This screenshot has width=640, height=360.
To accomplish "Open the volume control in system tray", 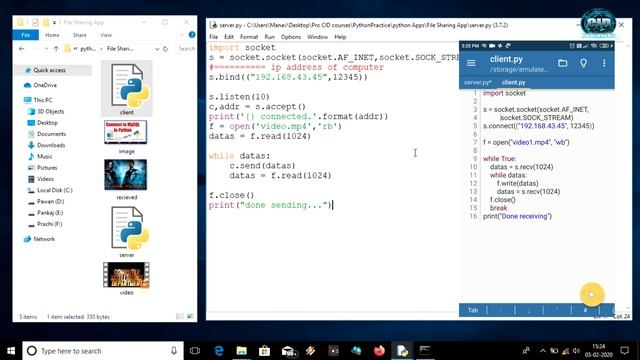I will [x=576, y=351].
